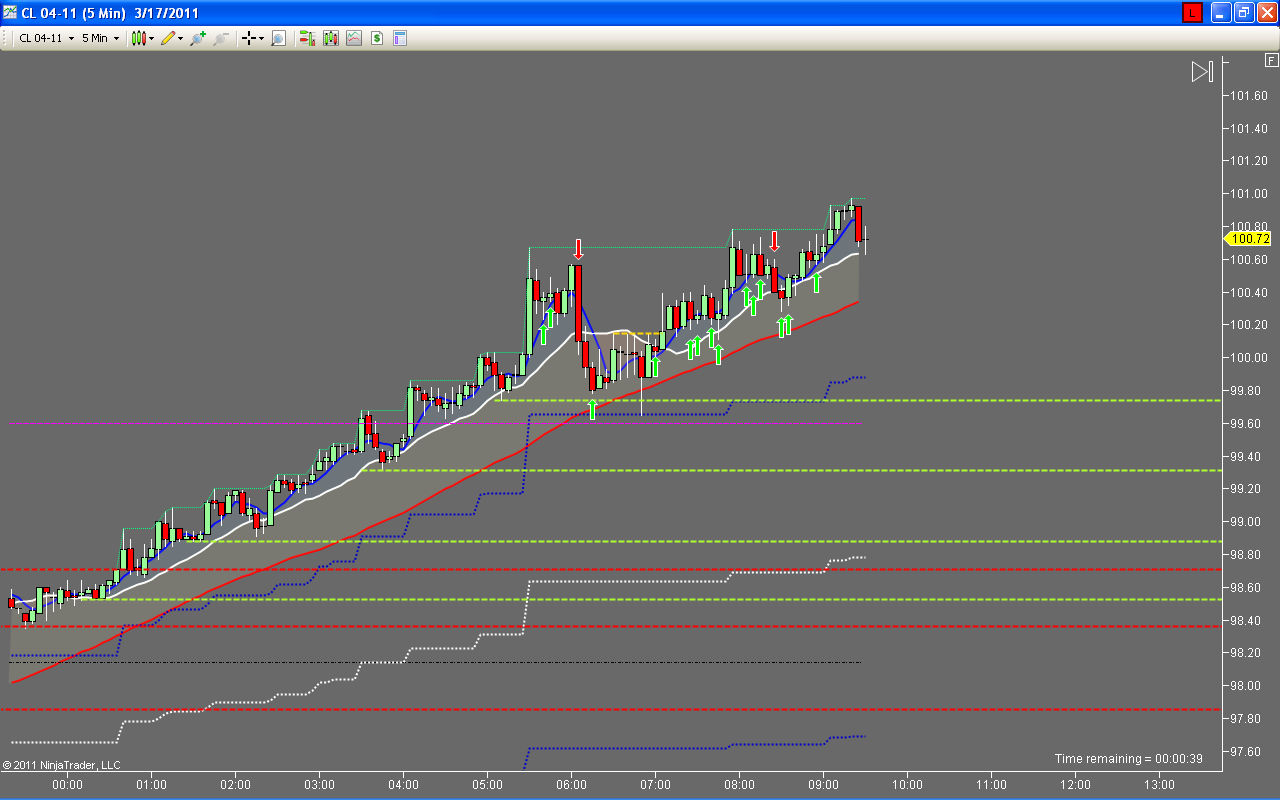This screenshot has height=800, width=1280.
Task: Click the 13:00 time axis label
Action: coord(1159,785)
